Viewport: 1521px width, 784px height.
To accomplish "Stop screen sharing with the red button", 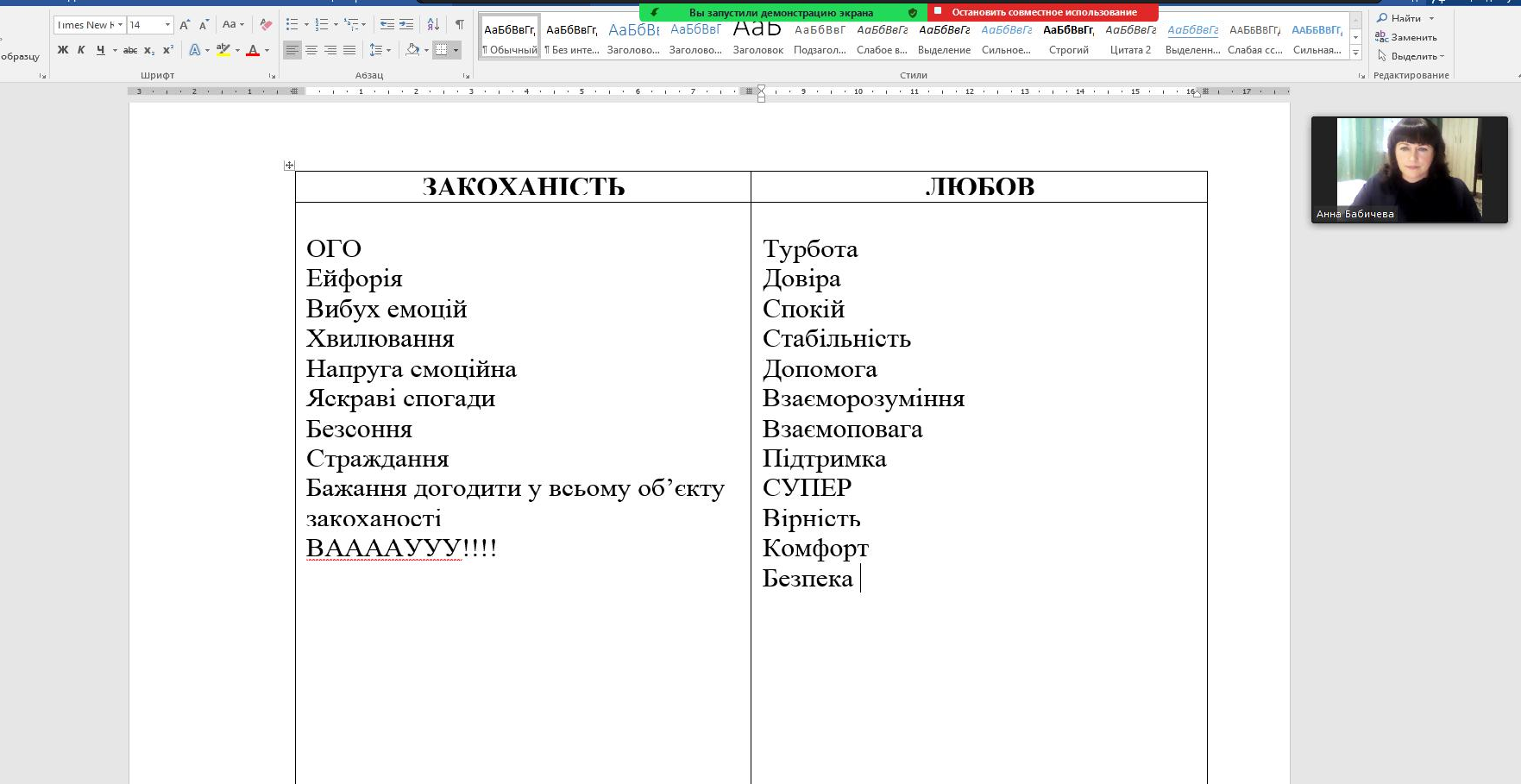I will click(x=1043, y=12).
